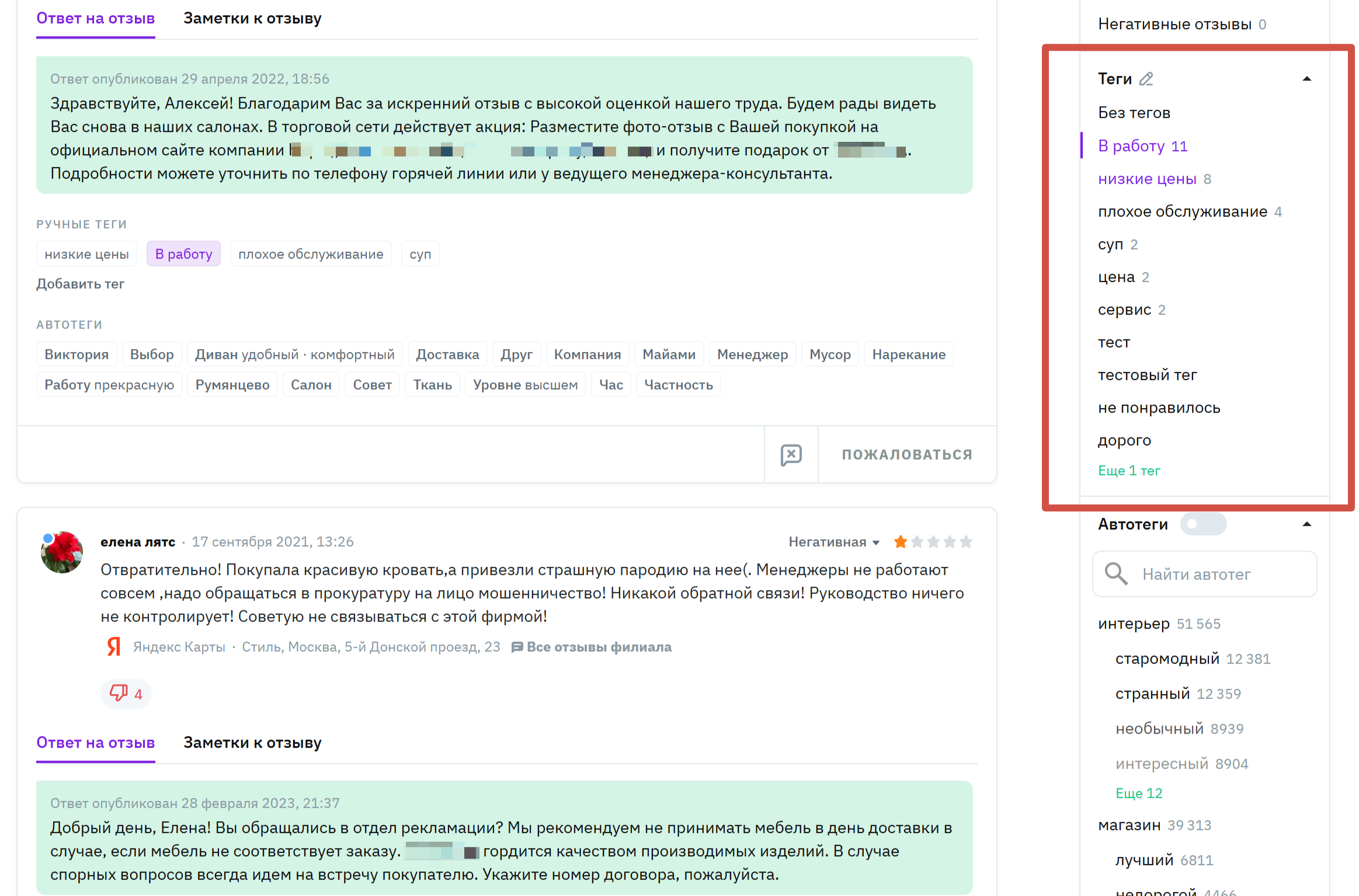Viewport: 1359px width, 896px height.
Task: Collapse the Автотеги section arrow
Action: 1306,524
